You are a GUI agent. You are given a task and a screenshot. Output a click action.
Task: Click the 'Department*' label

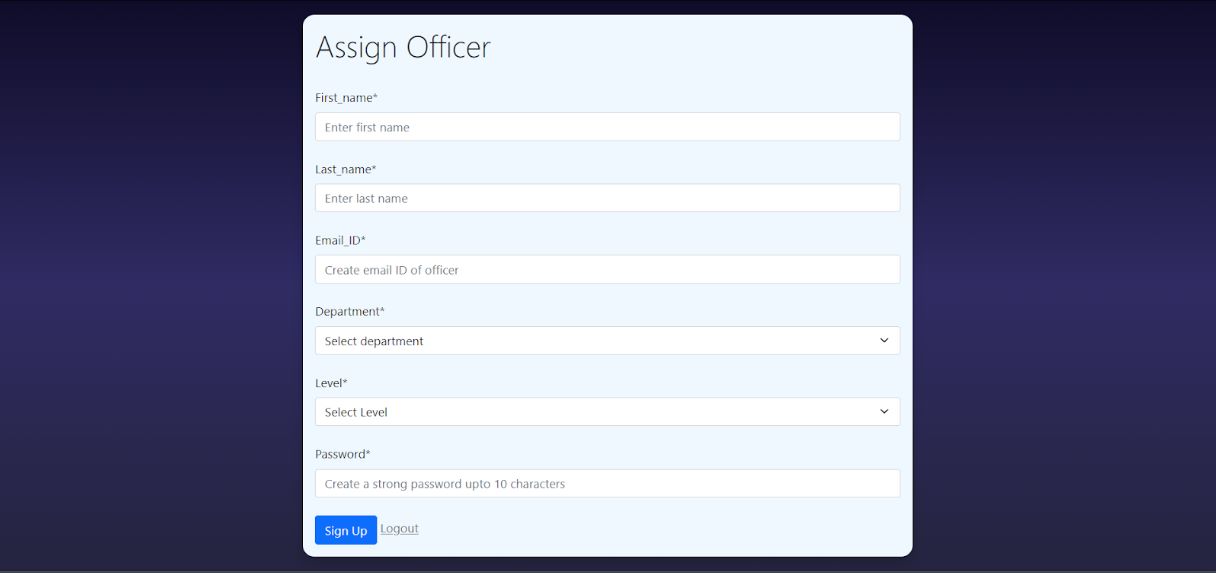click(350, 312)
